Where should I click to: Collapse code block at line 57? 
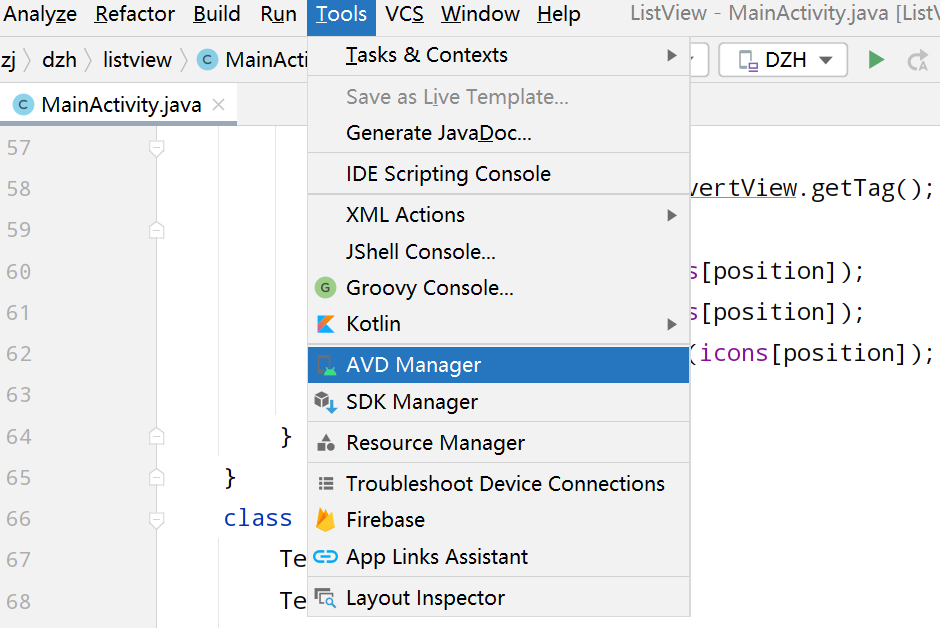156,148
